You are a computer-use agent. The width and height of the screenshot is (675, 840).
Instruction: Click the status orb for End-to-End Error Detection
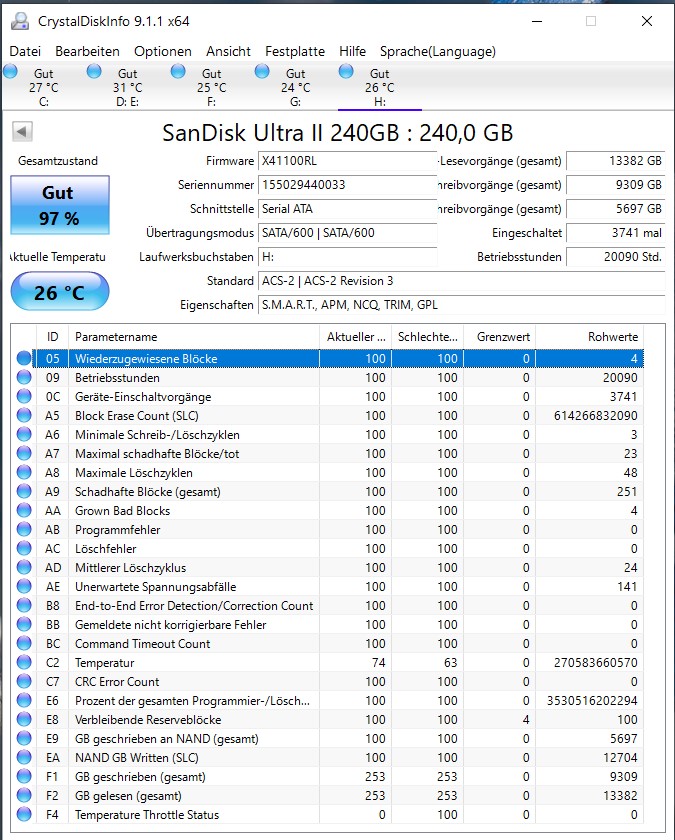click(x=24, y=605)
